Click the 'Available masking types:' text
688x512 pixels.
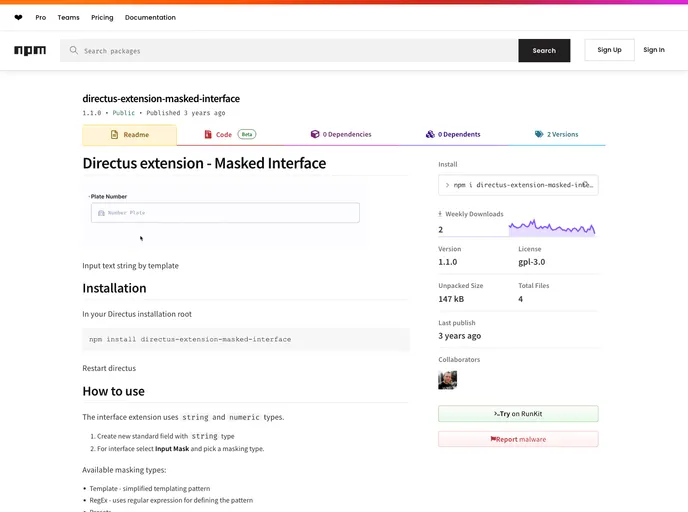[x=124, y=470]
